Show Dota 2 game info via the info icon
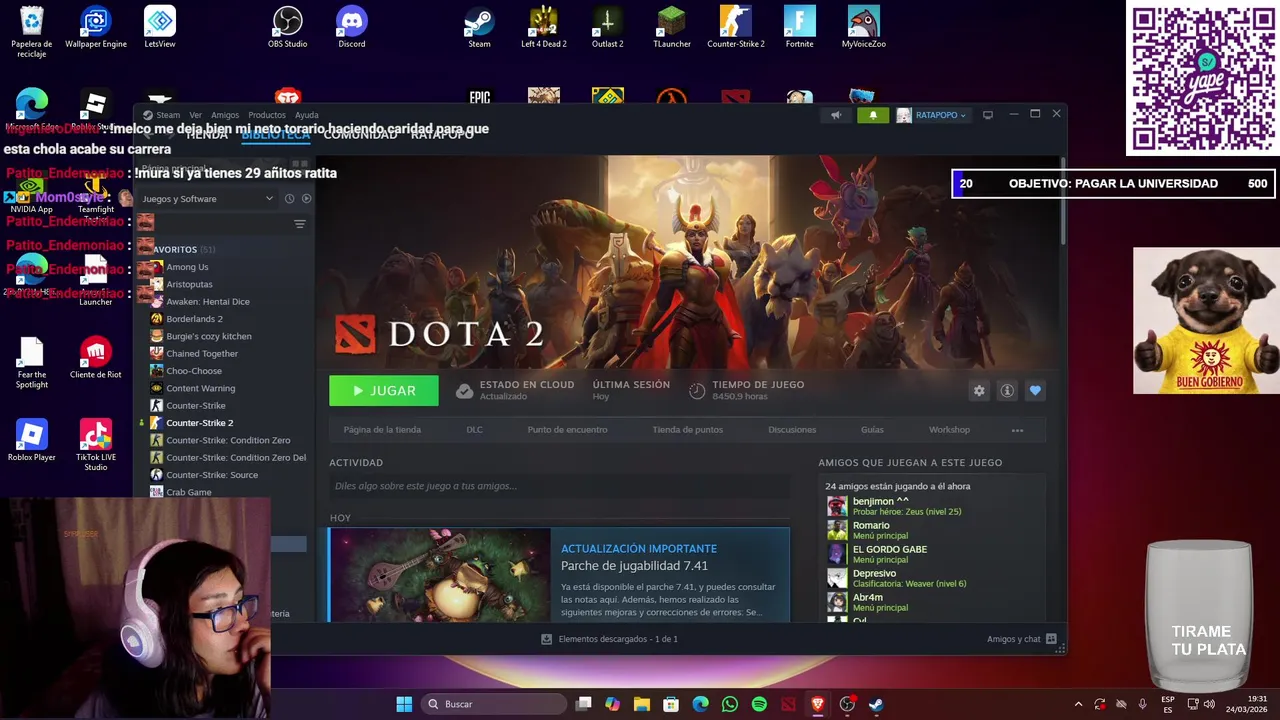The height and width of the screenshot is (720, 1280). pyautogui.click(x=1007, y=391)
